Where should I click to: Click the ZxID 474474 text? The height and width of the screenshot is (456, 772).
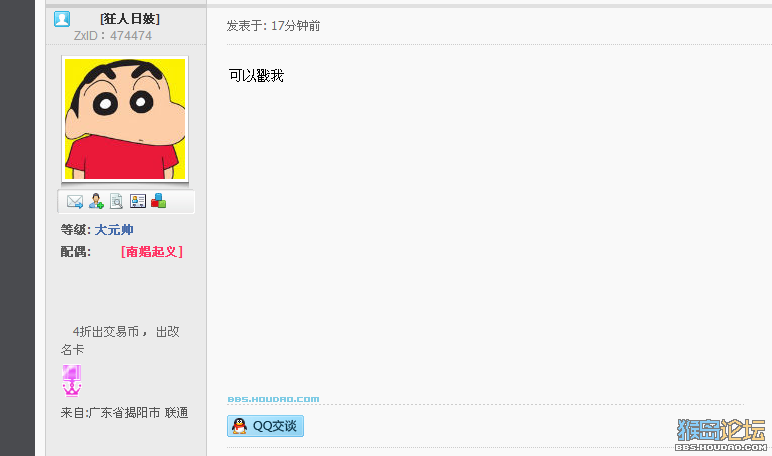pyautogui.click(x=113, y=36)
